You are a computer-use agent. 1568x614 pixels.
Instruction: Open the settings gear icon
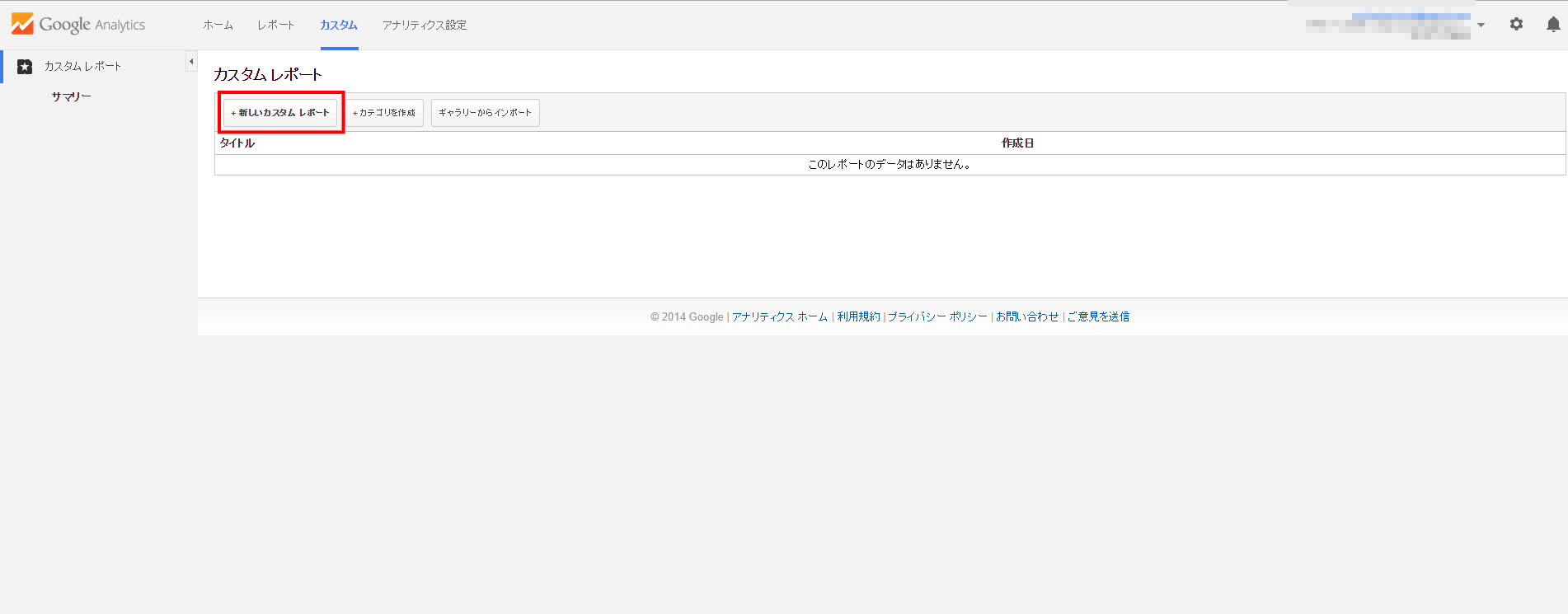(x=1516, y=25)
